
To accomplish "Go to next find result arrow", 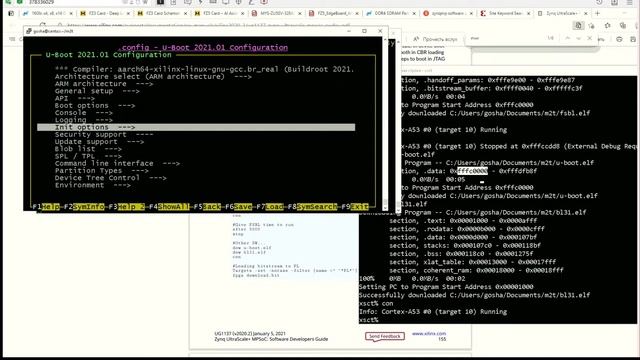I will point(578,38).
